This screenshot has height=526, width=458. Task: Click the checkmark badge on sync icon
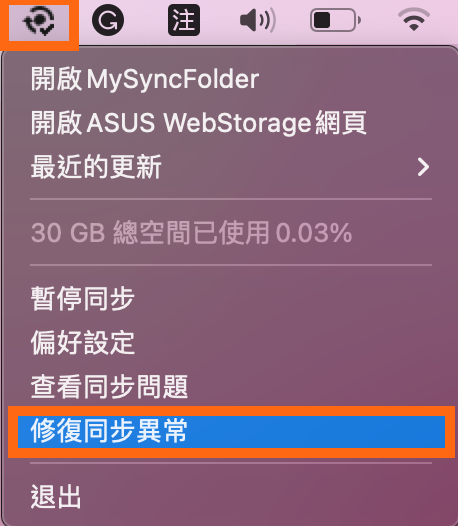coord(47,31)
